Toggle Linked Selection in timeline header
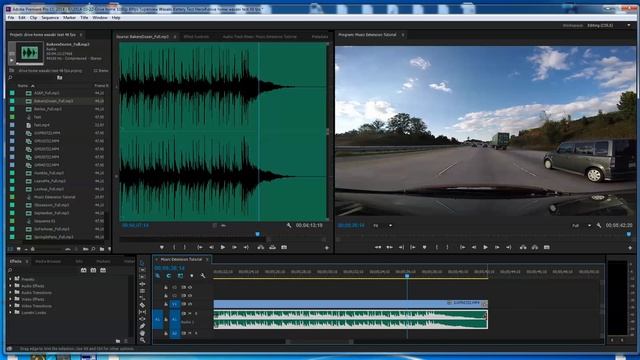The width and height of the screenshot is (640, 360). pos(180,276)
